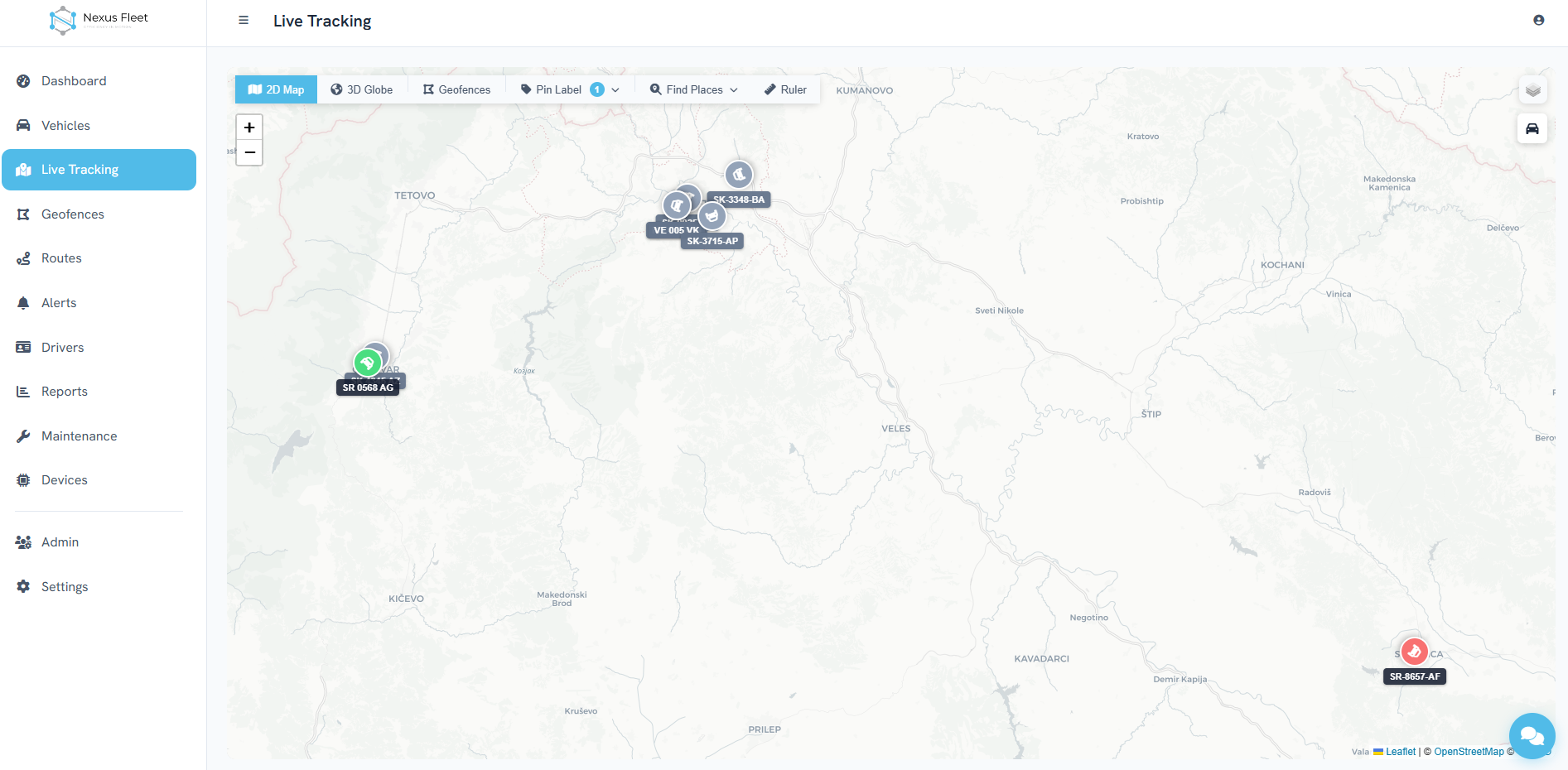Toggle the hamburger sidebar menu
This screenshot has width=1568, height=770.
click(244, 21)
